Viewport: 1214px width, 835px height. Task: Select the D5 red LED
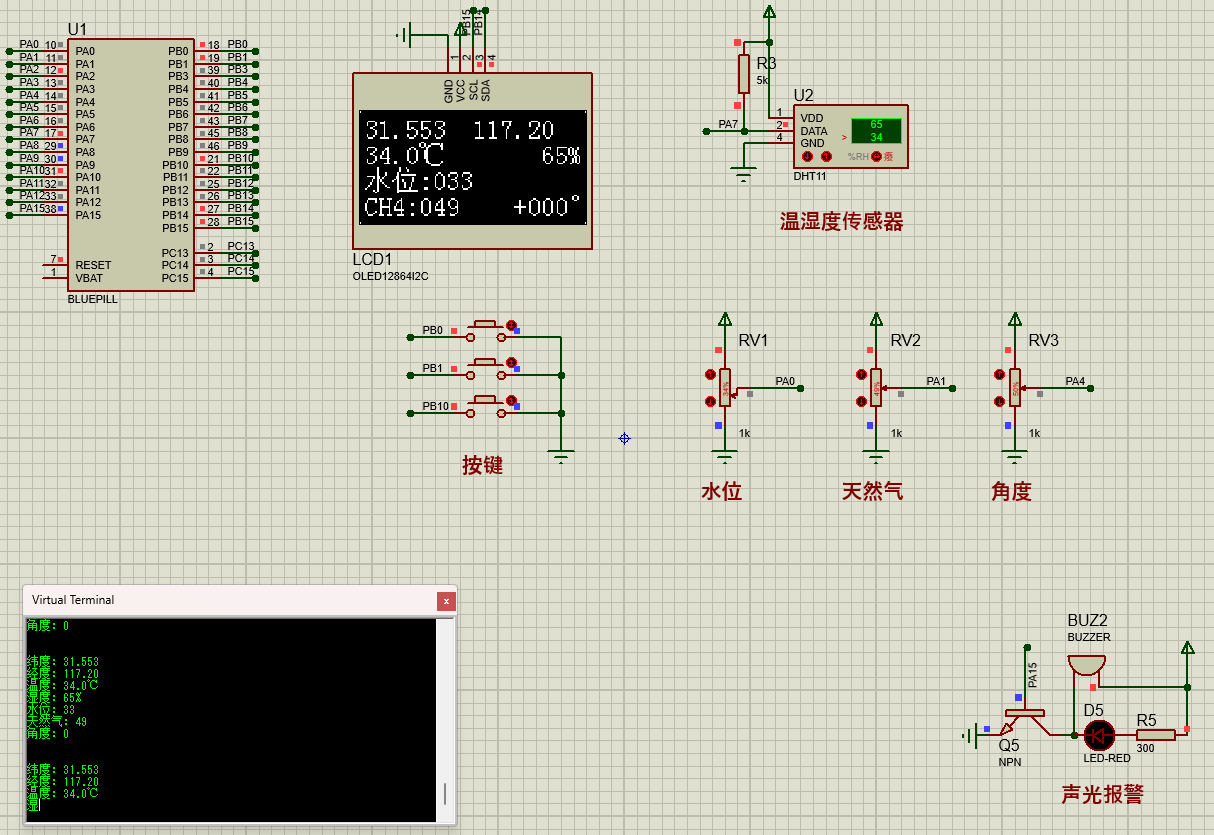point(1100,736)
